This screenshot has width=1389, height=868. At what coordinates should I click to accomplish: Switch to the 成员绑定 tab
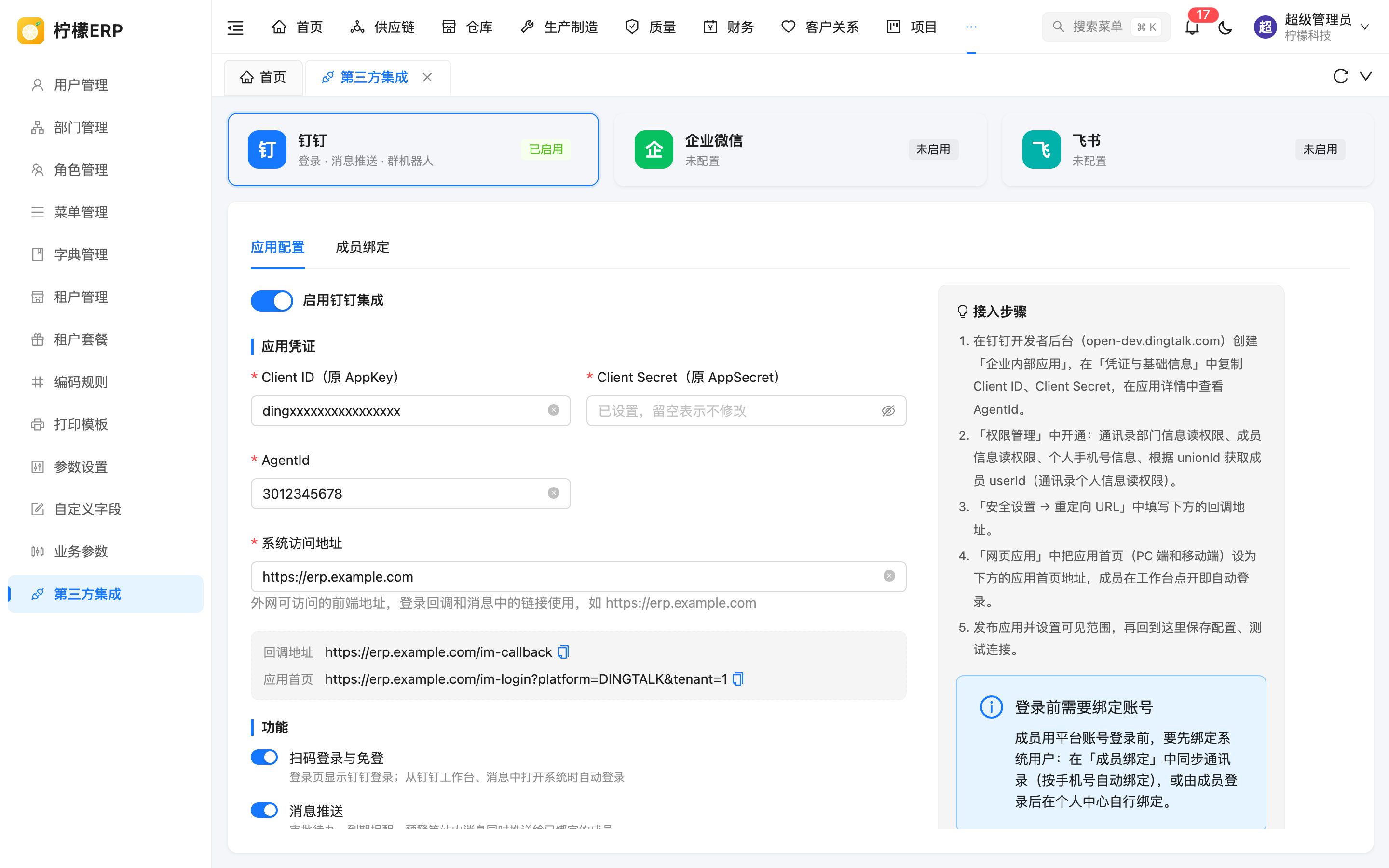(x=362, y=247)
